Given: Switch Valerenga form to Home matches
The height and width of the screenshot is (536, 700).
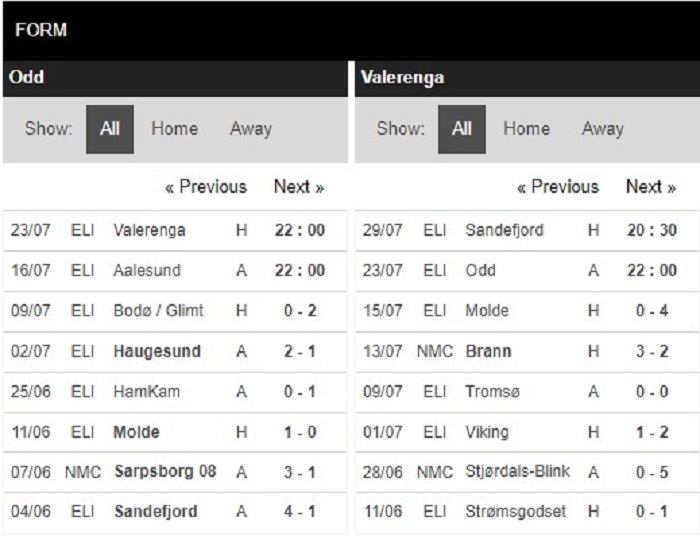Looking at the screenshot, I should coord(526,129).
